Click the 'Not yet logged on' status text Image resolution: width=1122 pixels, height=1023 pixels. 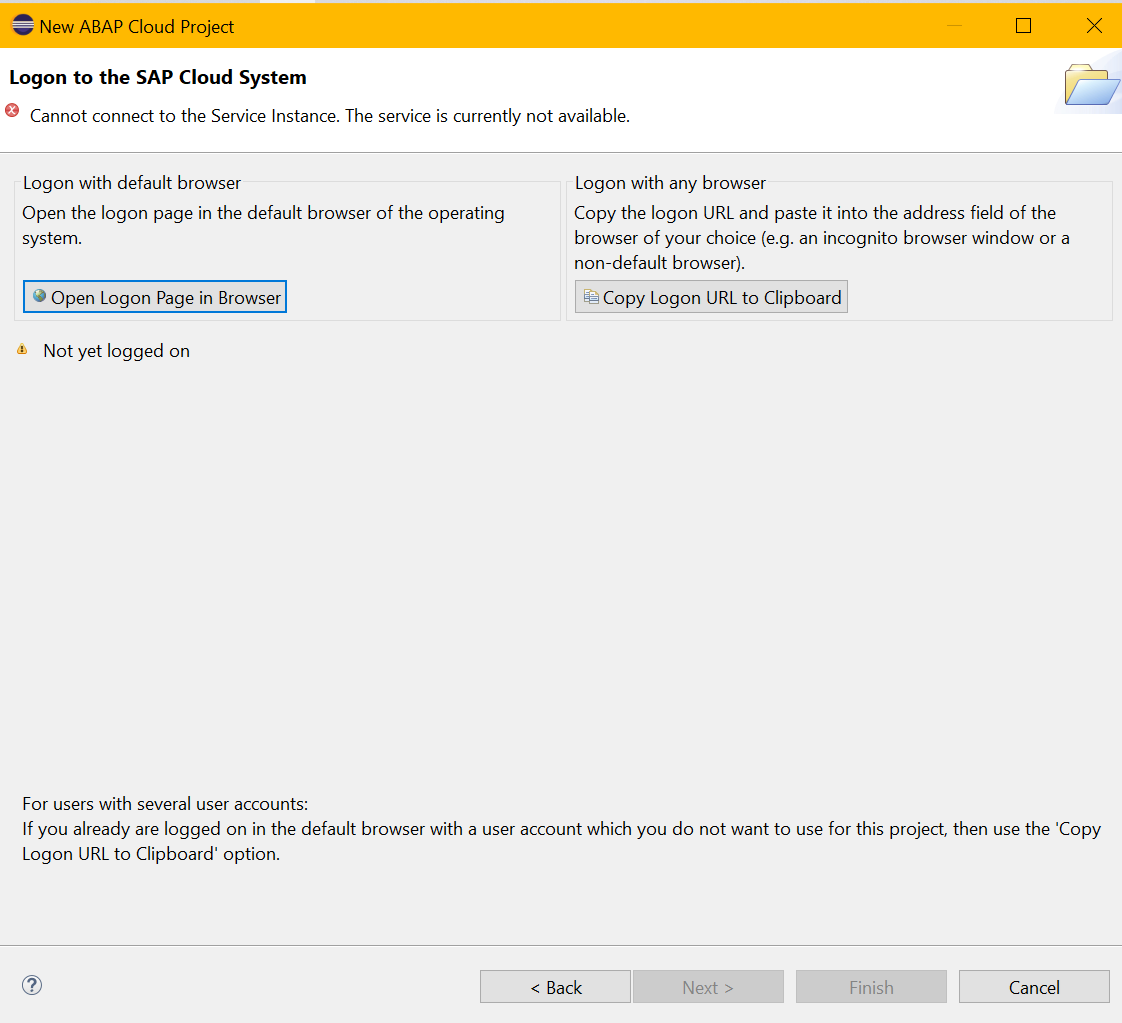click(x=116, y=351)
